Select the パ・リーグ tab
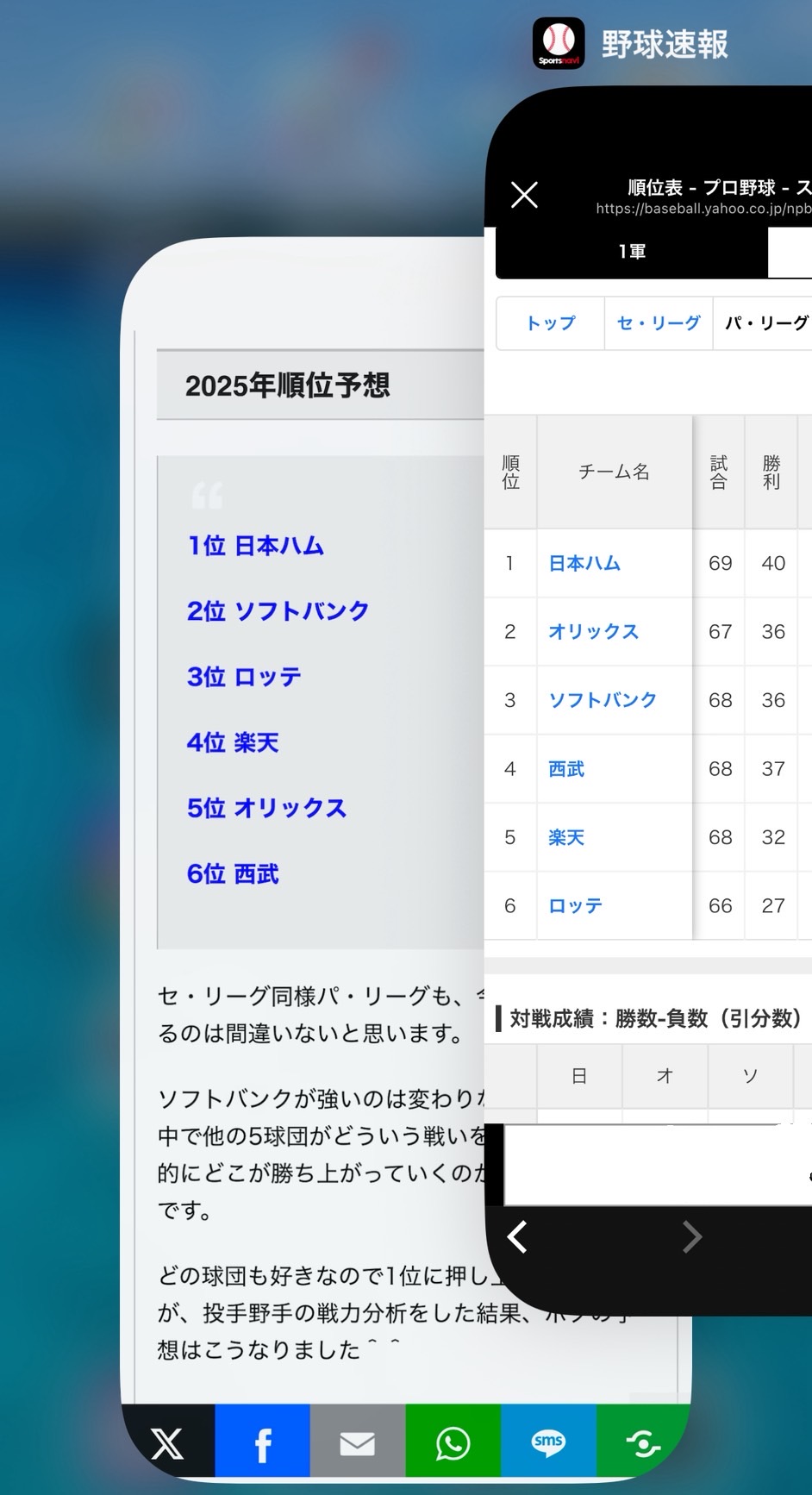This screenshot has width=812, height=1495. [x=765, y=323]
